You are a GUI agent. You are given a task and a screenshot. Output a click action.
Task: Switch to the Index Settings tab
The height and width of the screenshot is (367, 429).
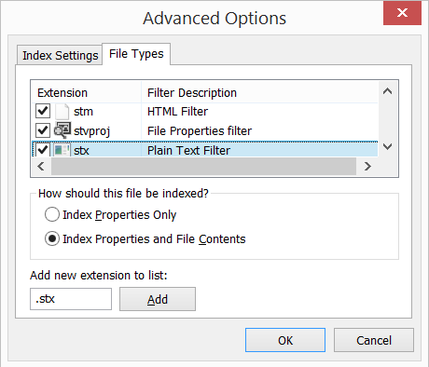pos(60,55)
